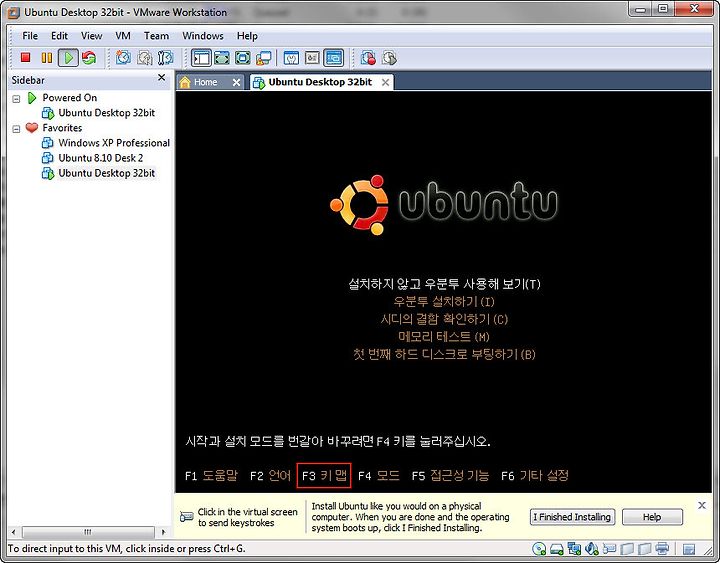The width and height of the screenshot is (720, 563).
Task: Select '우분투 설치하기 (I)' boot option
Action: 444,302
